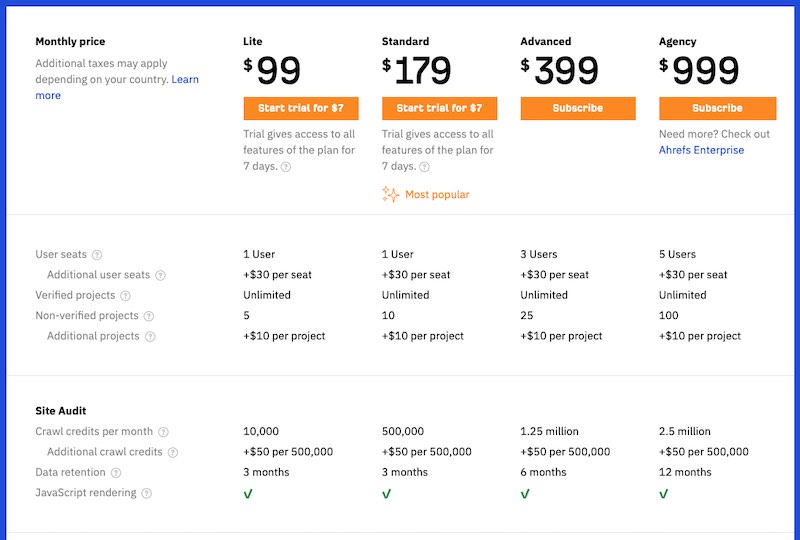Open the Ahrefs Enterprise link
Image resolution: width=800 pixels, height=540 pixels.
pos(701,150)
